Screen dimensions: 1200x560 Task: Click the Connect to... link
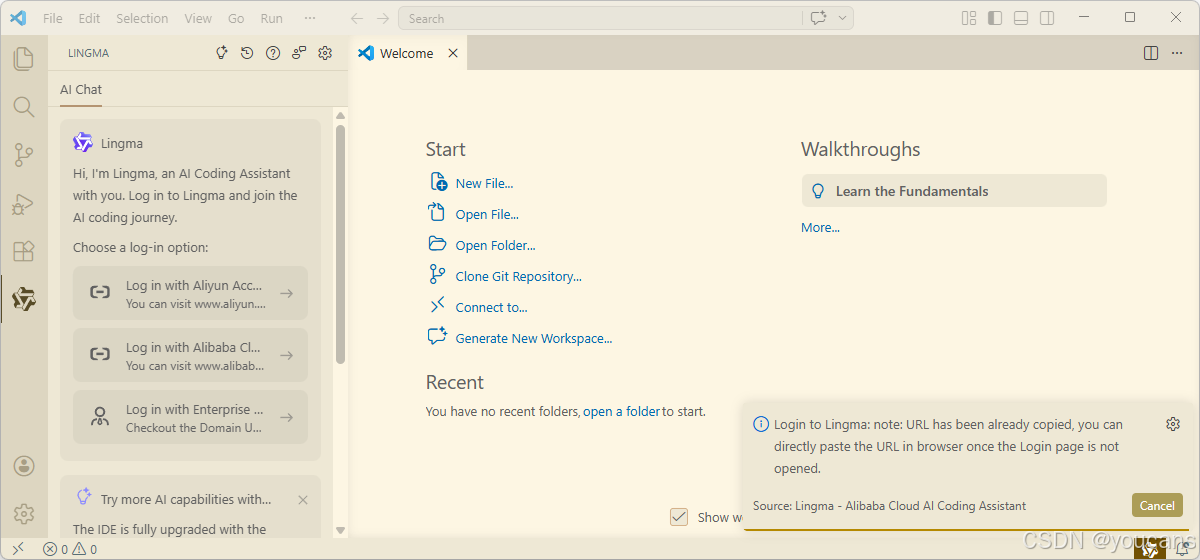[491, 307]
